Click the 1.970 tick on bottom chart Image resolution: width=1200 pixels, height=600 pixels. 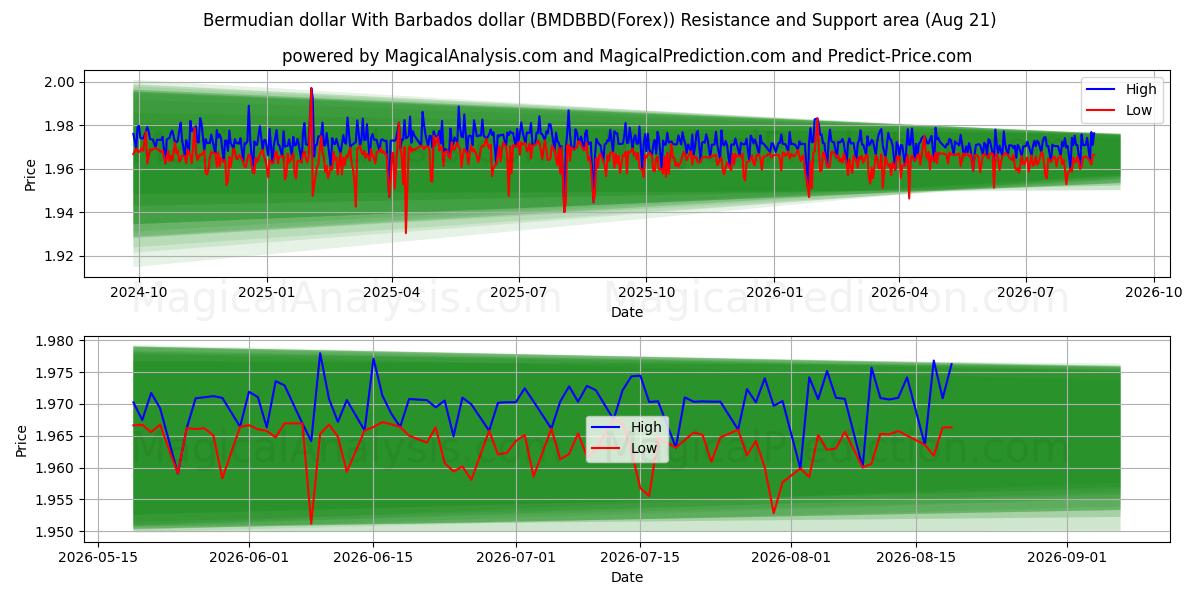click(56, 404)
